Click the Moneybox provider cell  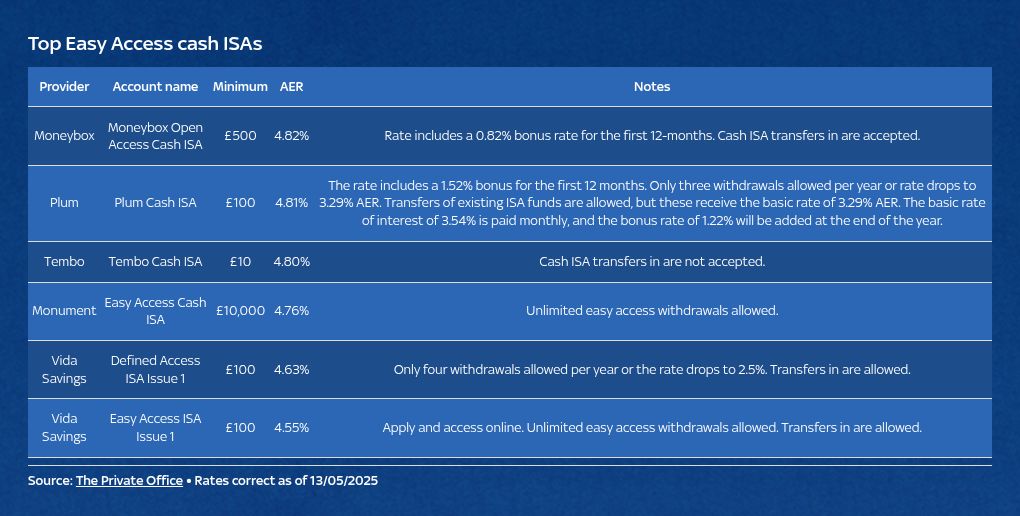(64, 136)
